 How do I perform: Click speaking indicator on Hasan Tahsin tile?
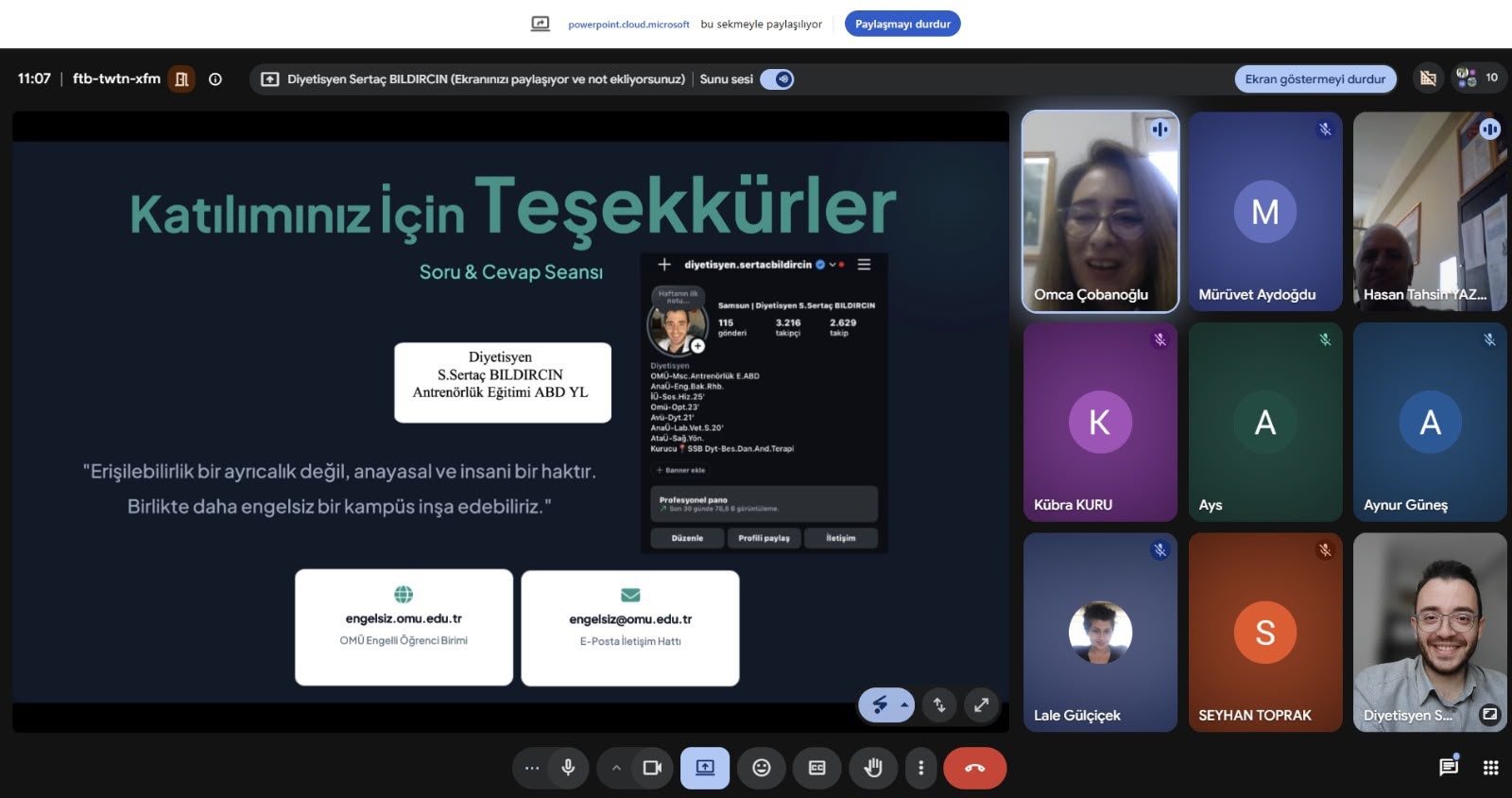pos(1489,130)
